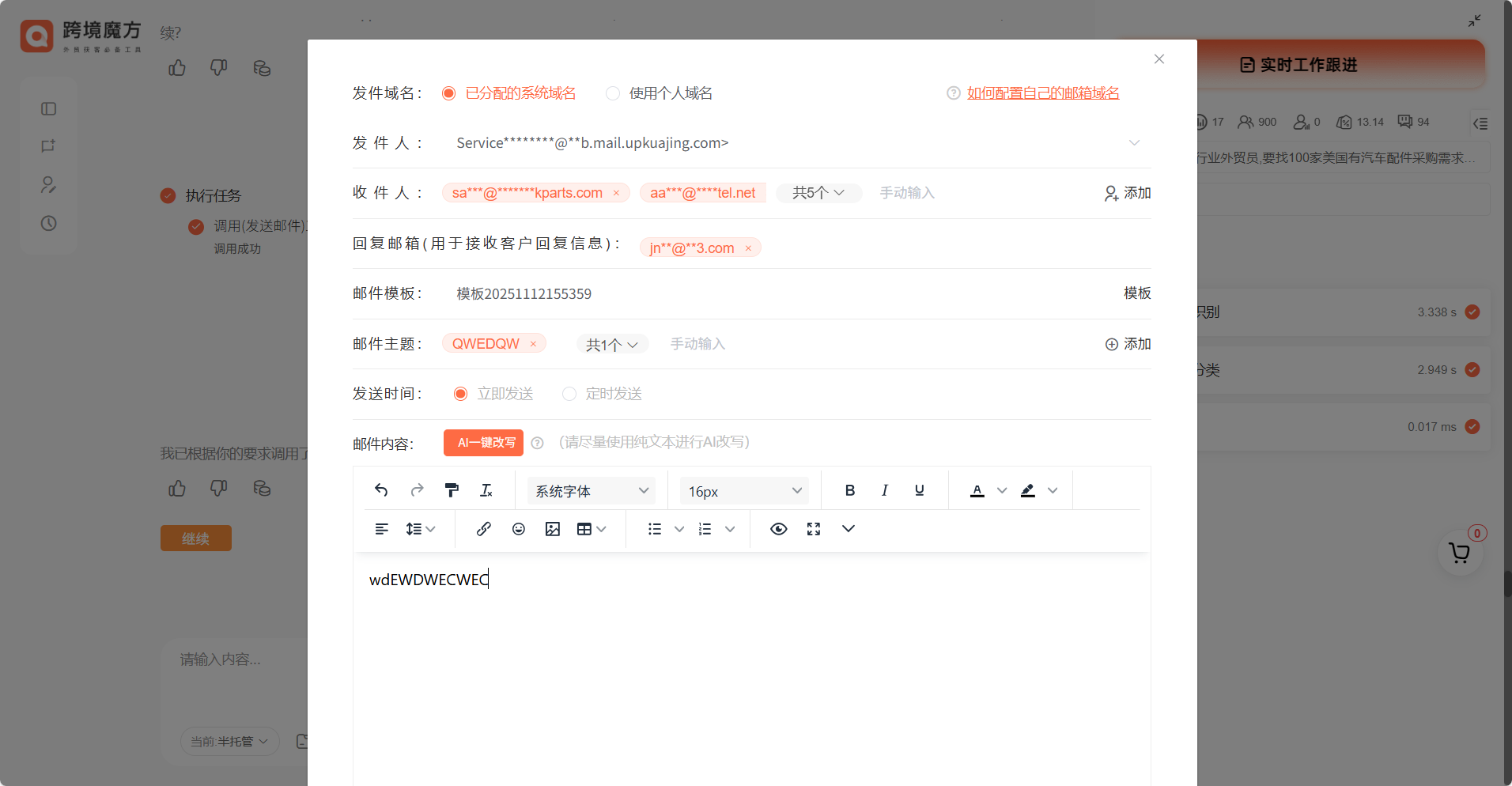The height and width of the screenshot is (786, 1512).
Task: Insert a hyperlink using the link icon
Action: coord(484,529)
